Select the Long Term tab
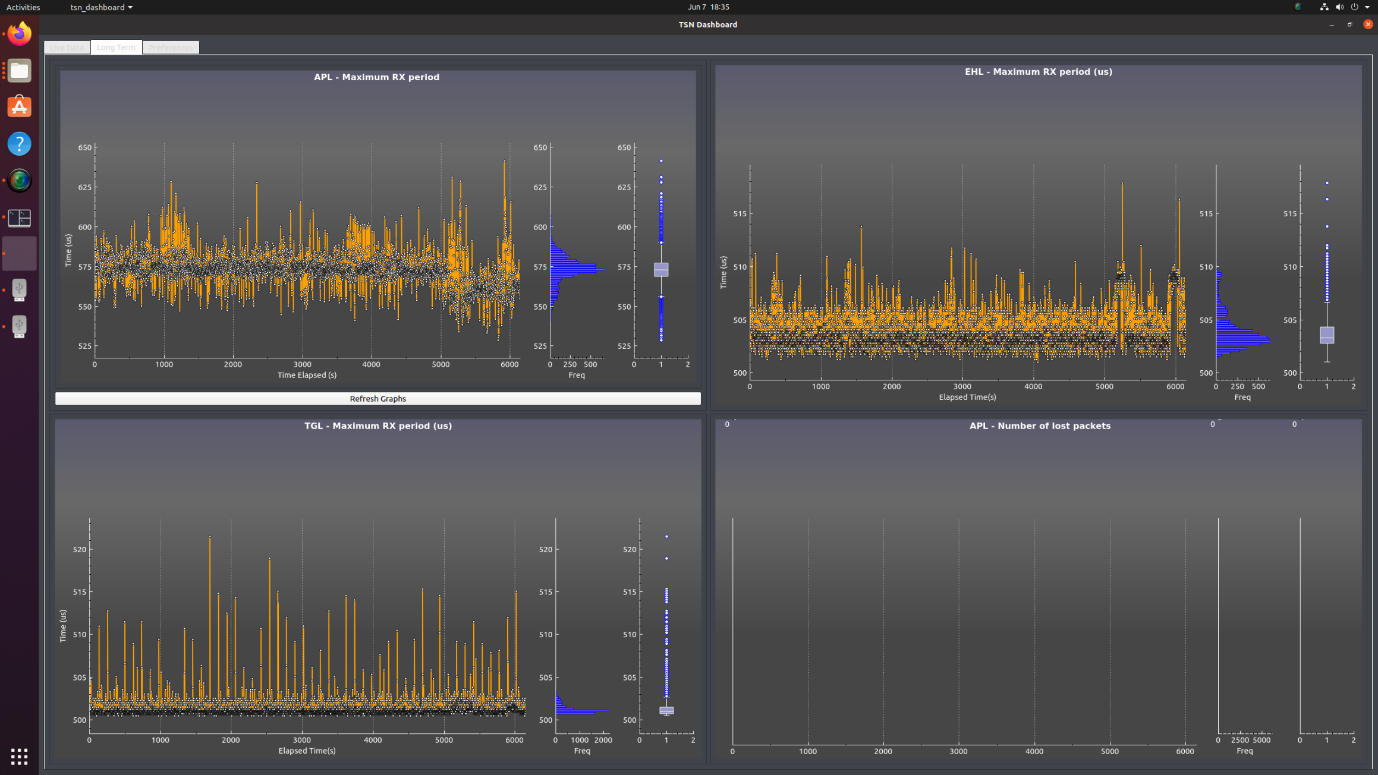Image resolution: width=1378 pixels, height=775 pixels. 116,47
